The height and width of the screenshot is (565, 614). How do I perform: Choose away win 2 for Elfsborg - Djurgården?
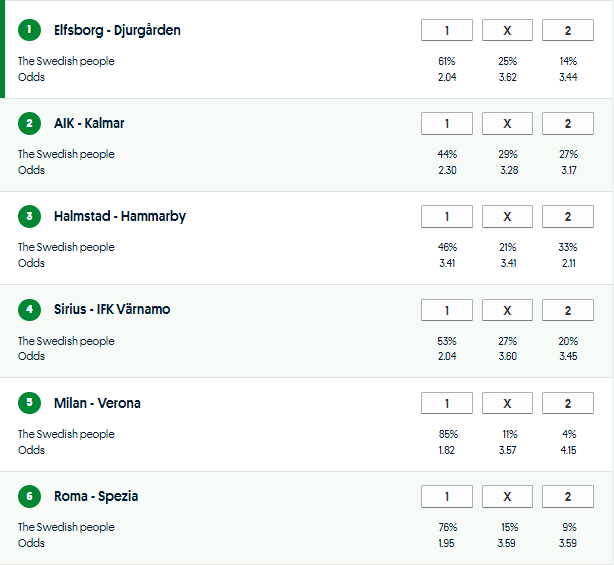click(x=567, y=31)
